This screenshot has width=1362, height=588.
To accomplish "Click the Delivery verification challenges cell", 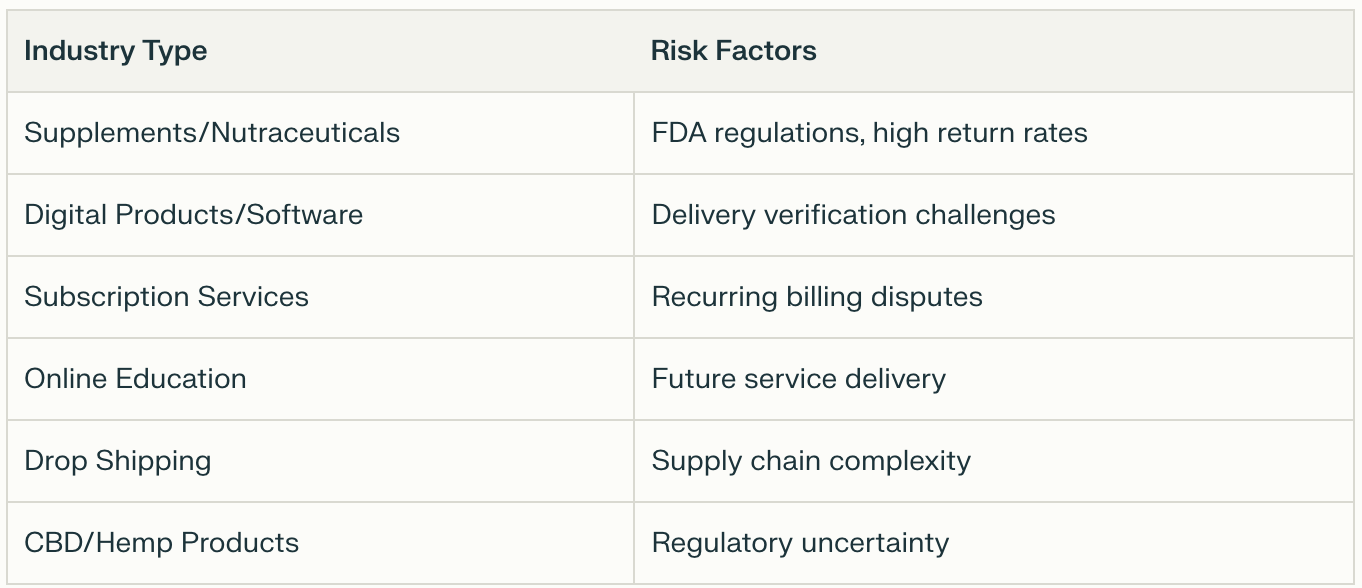I will tap(853, 215).
